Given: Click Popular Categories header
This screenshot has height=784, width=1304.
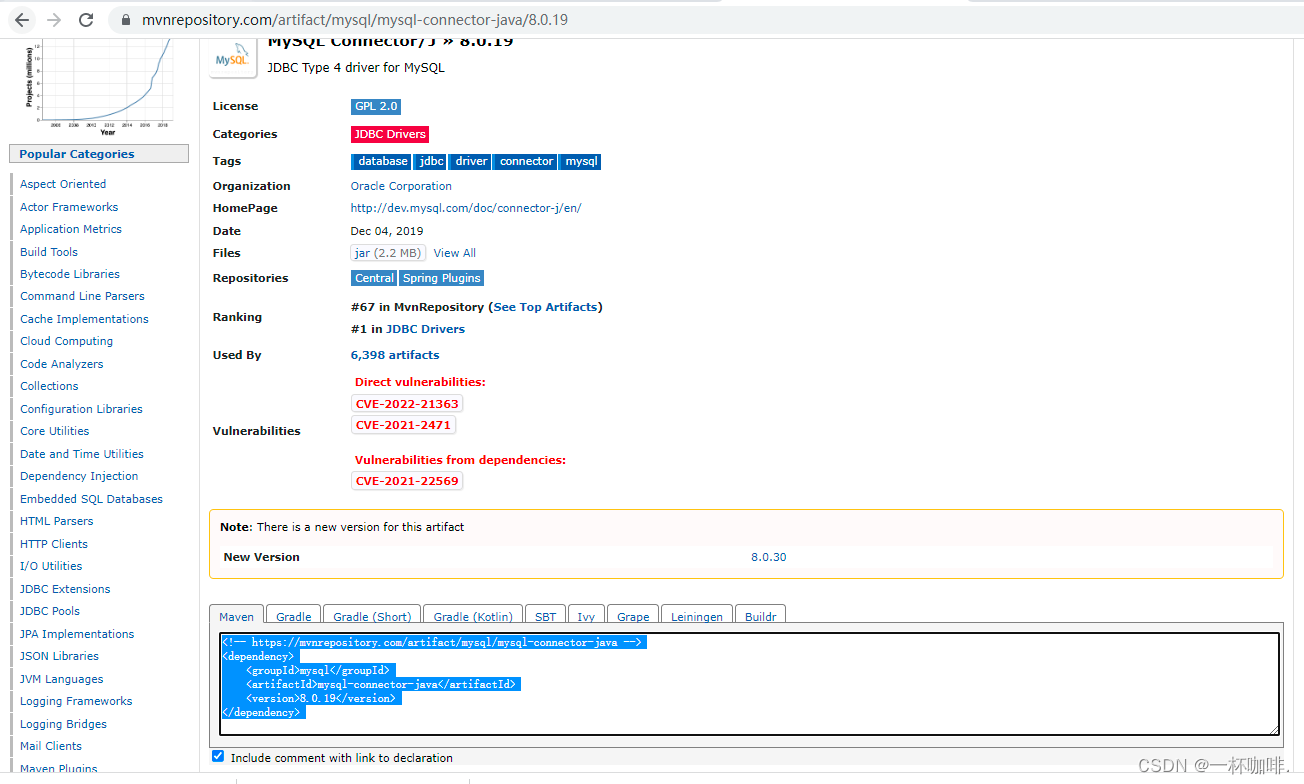Looking at the screenshot, I should 98,154.
